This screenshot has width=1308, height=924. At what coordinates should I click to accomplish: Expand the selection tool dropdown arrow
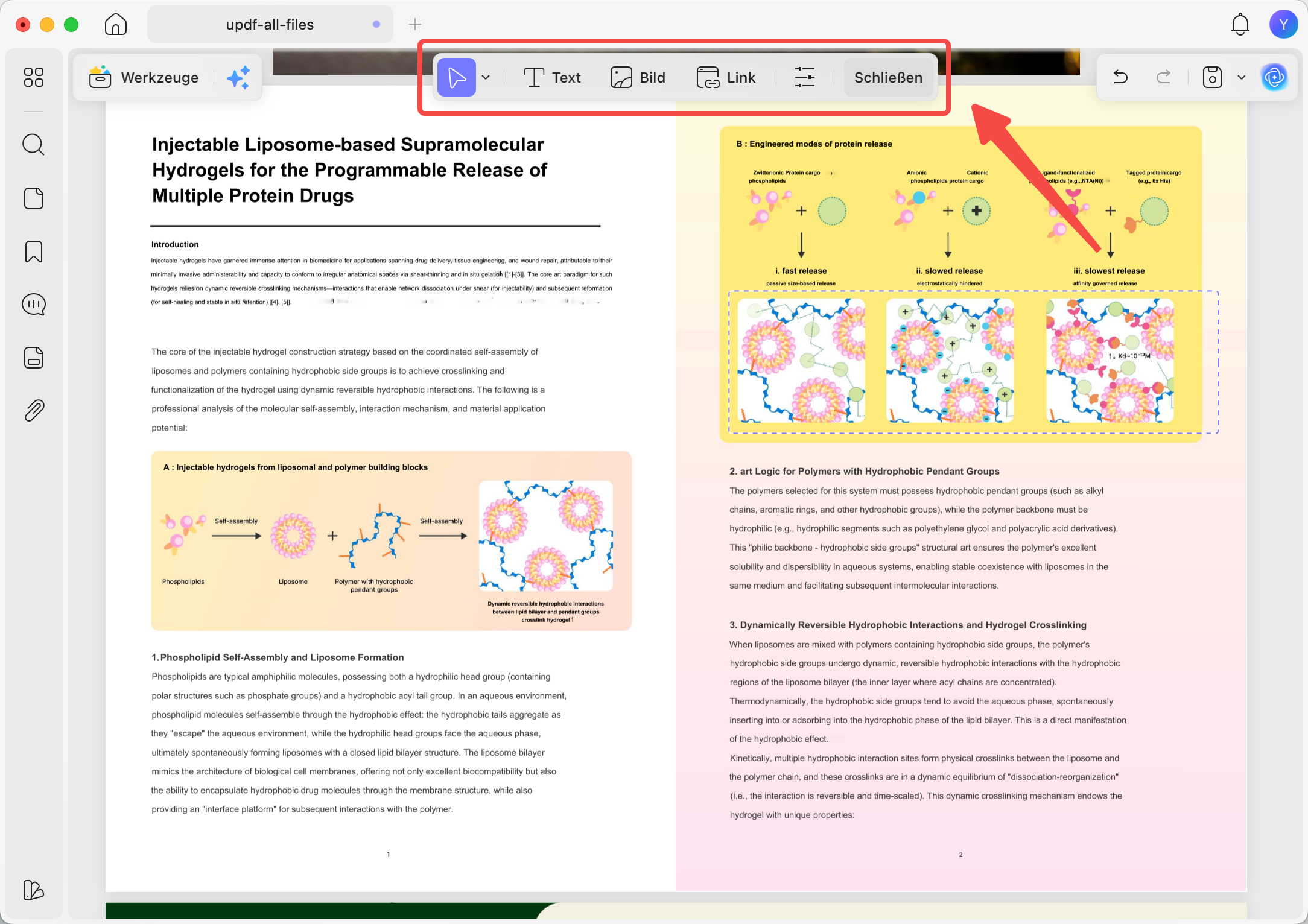click(486, 78)
